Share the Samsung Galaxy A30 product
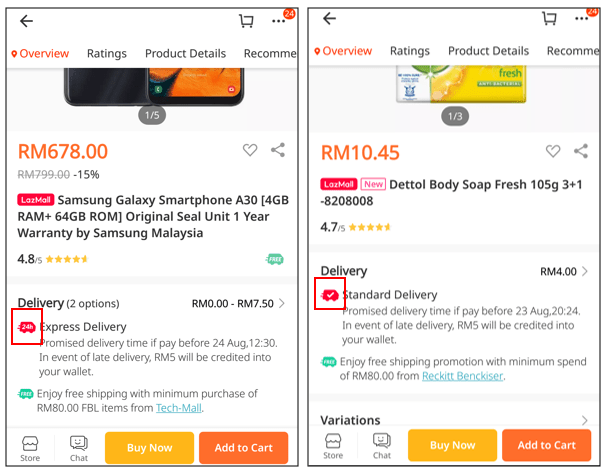The height and width of the screenshot is (475, 608). click(x=278, y=150)
